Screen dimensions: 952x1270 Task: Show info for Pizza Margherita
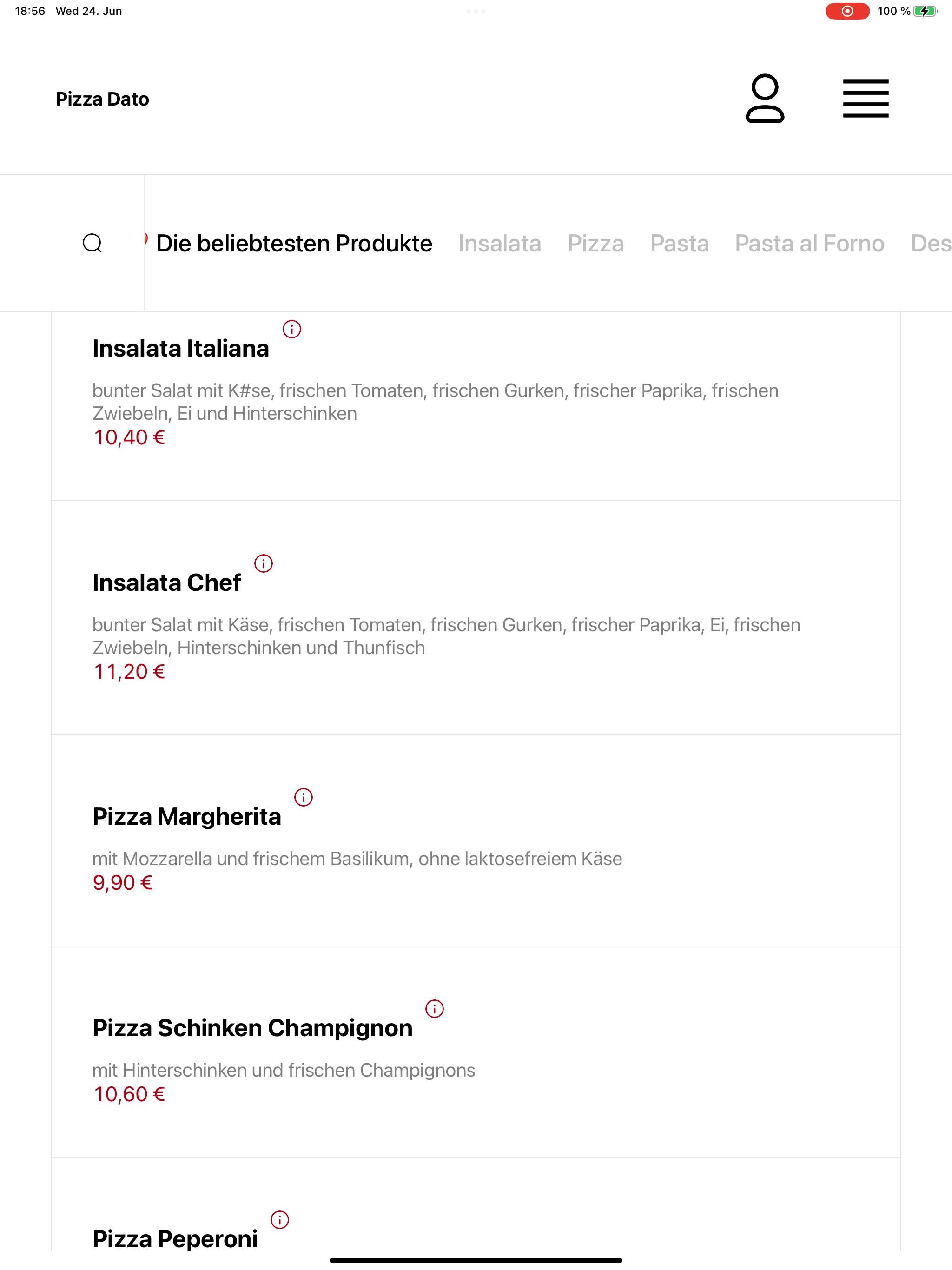pyautogui.click(x=303, y=797)
